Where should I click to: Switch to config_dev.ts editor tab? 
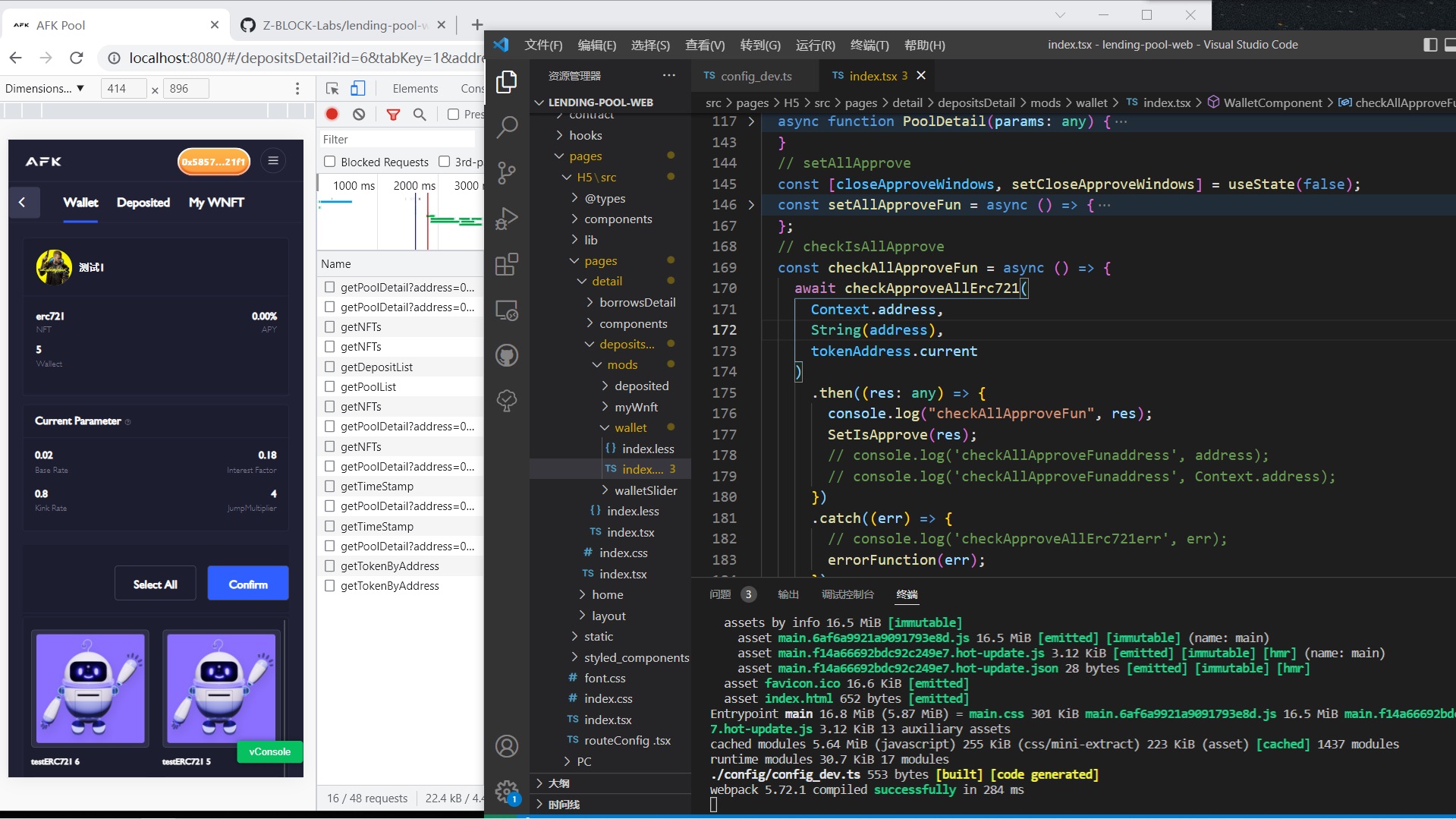pos(756,76)
